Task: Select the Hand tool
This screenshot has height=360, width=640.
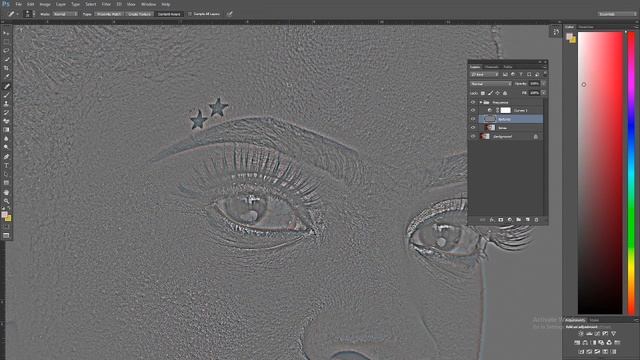Action: [6, 192]
